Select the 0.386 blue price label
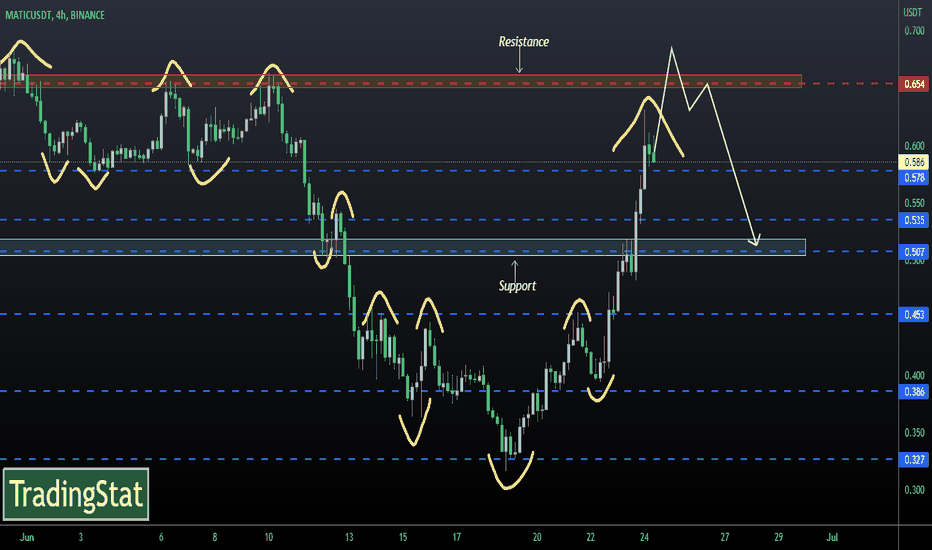 pos(914,391)
